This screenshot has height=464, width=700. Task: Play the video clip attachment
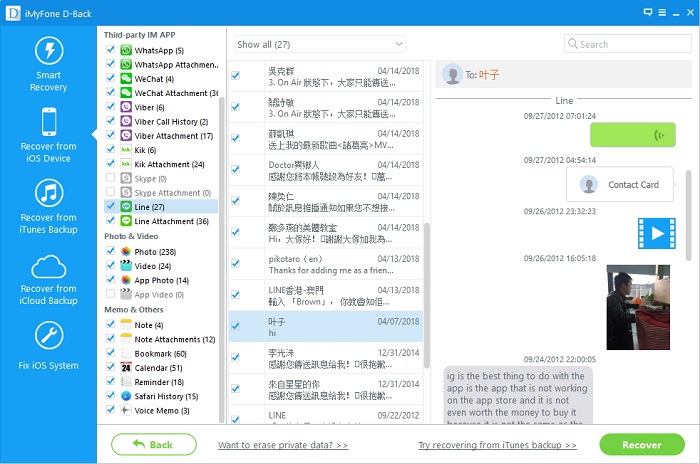click(x=656, y=233)
